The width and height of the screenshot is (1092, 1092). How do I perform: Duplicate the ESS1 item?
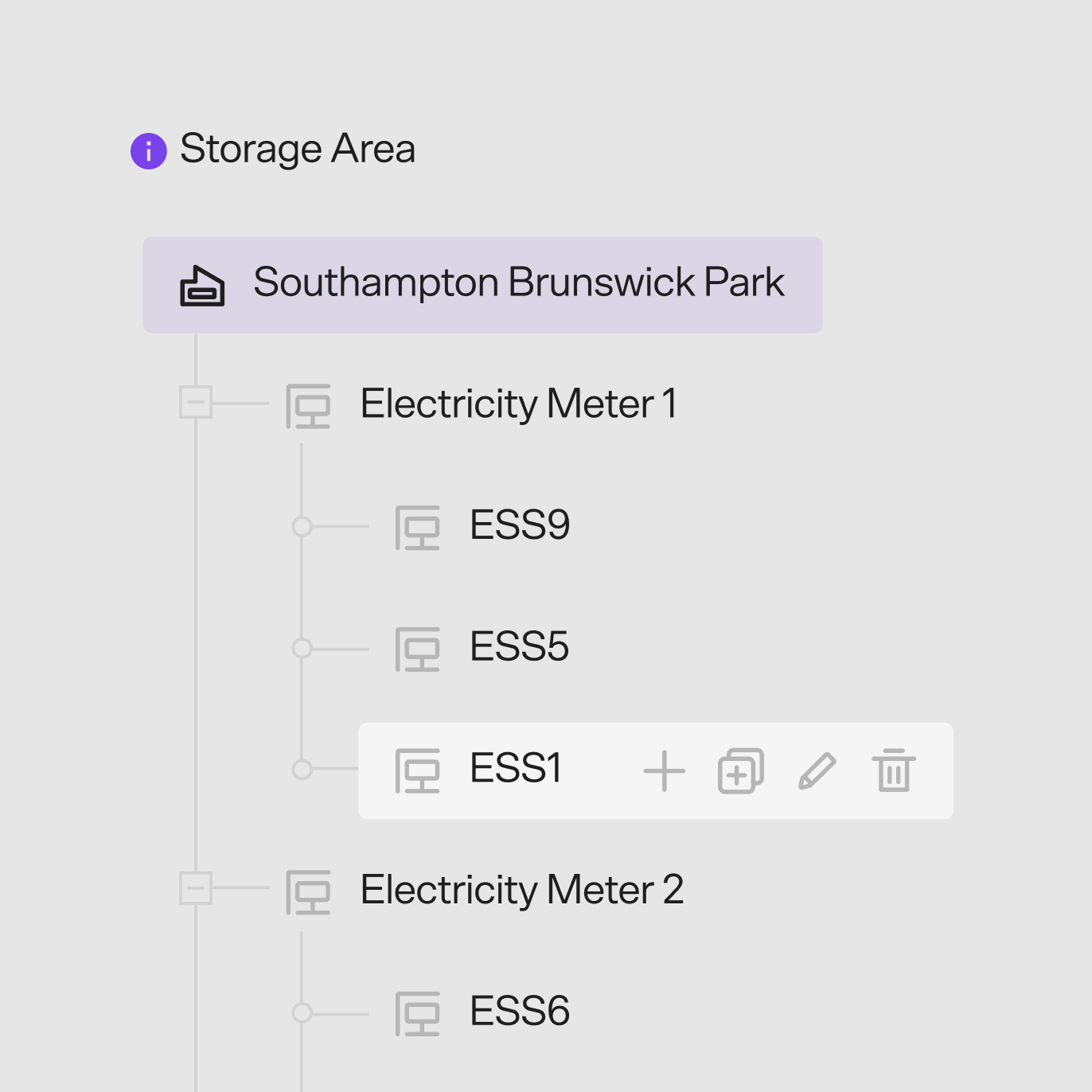pyautogui.click(x=741, y=771)
